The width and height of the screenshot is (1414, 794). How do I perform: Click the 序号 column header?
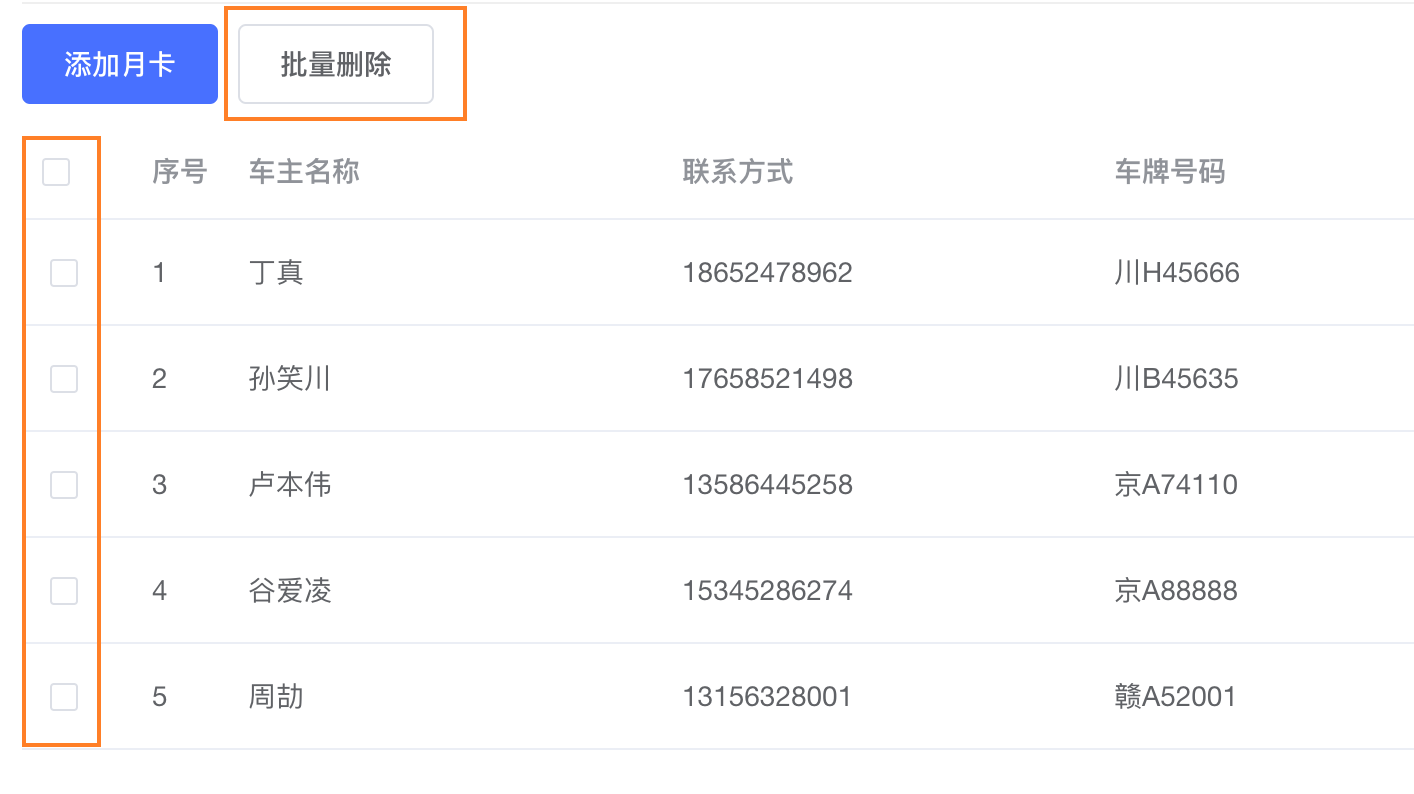(180, 172)
